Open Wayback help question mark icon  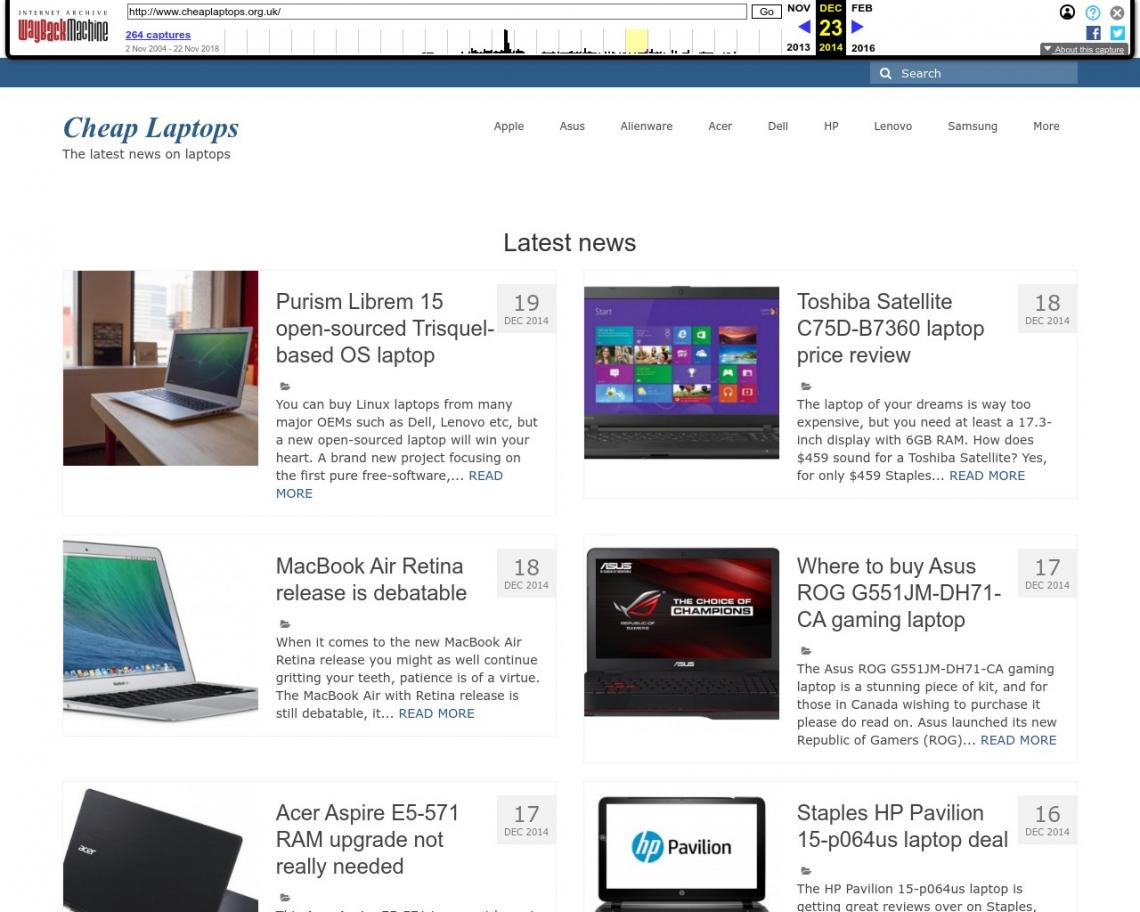coord(1093,12)
